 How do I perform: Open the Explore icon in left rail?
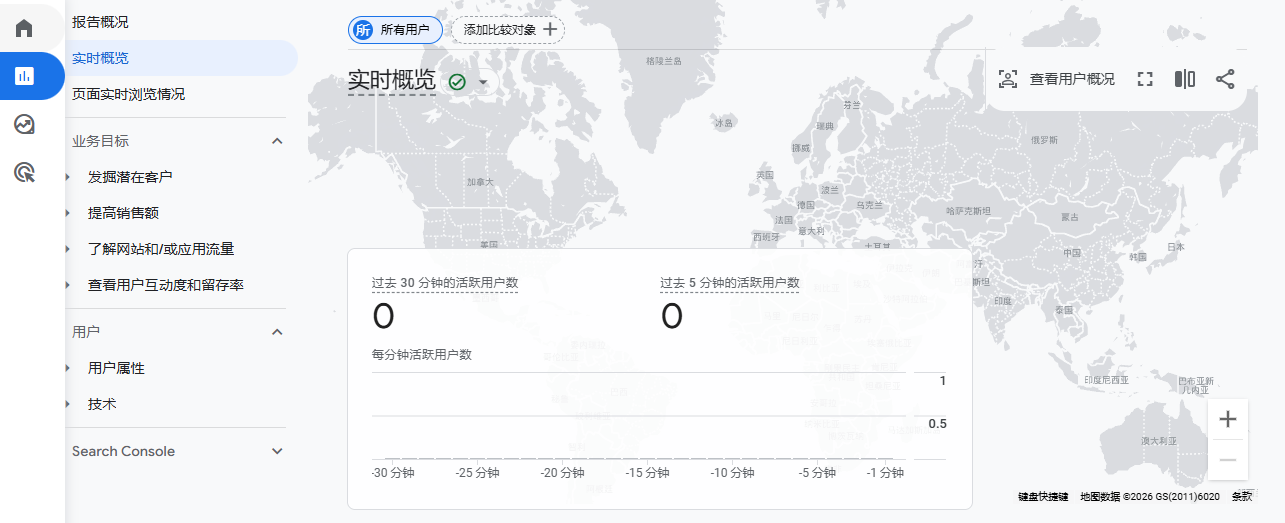[x=24, y=124]
